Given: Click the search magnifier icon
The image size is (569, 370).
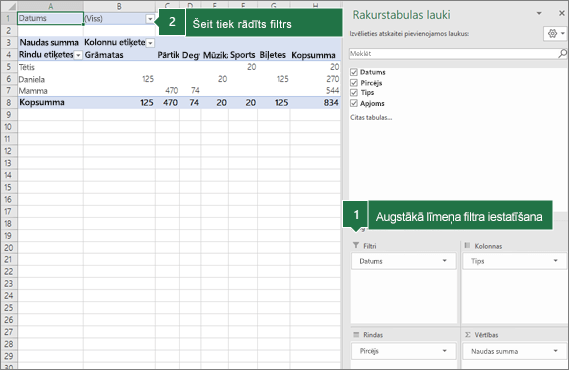Looking at the screenshot, I should (562, 54).
